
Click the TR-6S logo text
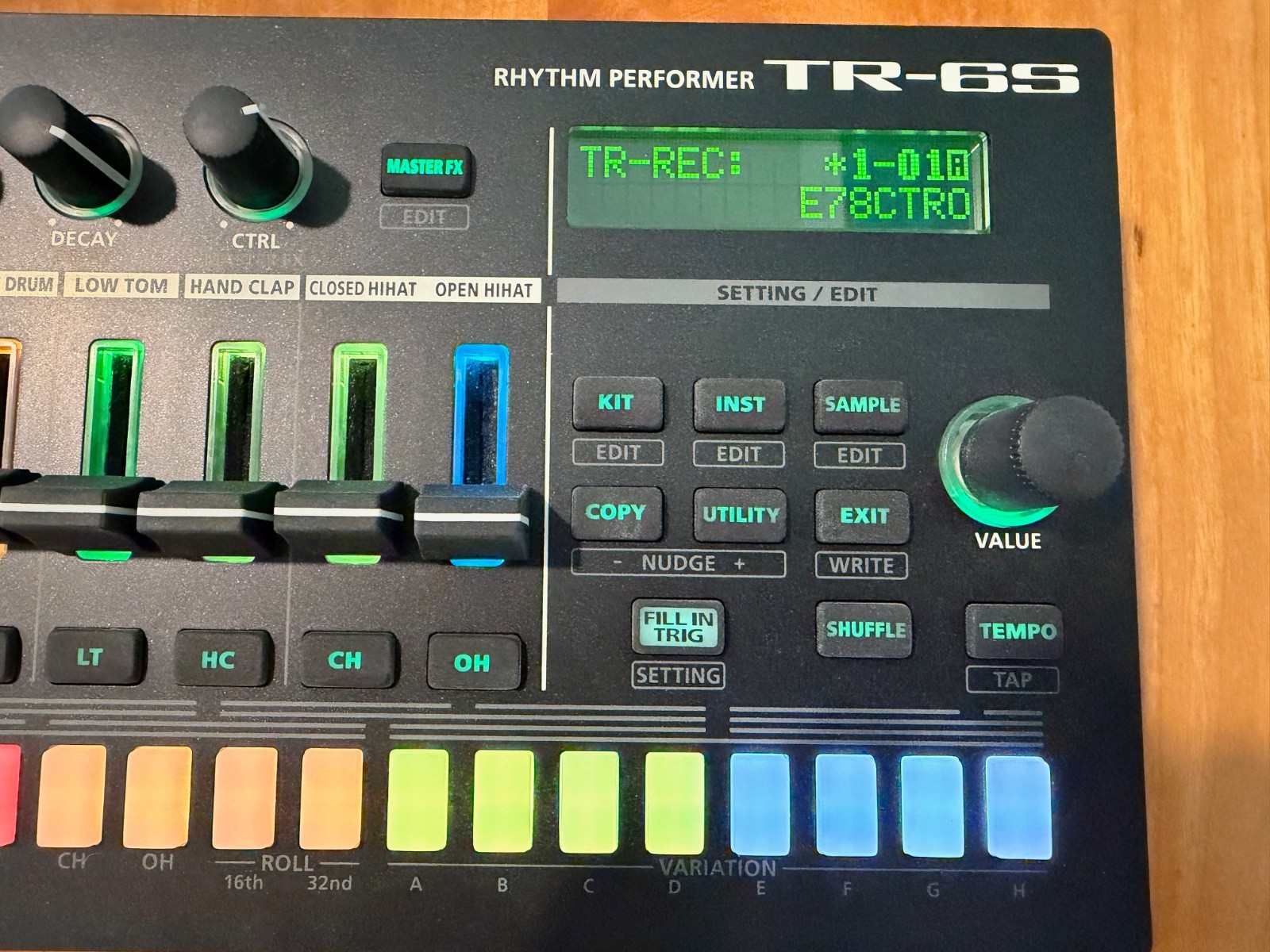pos(921,77)
